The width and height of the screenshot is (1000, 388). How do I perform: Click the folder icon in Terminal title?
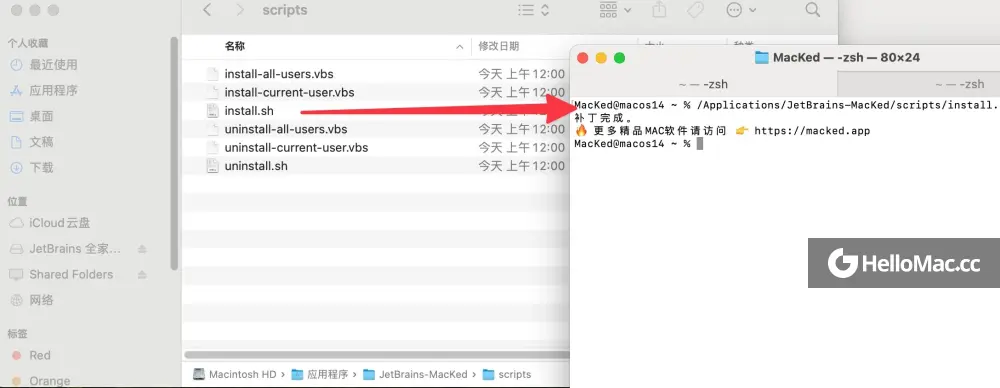coord(761,57)
